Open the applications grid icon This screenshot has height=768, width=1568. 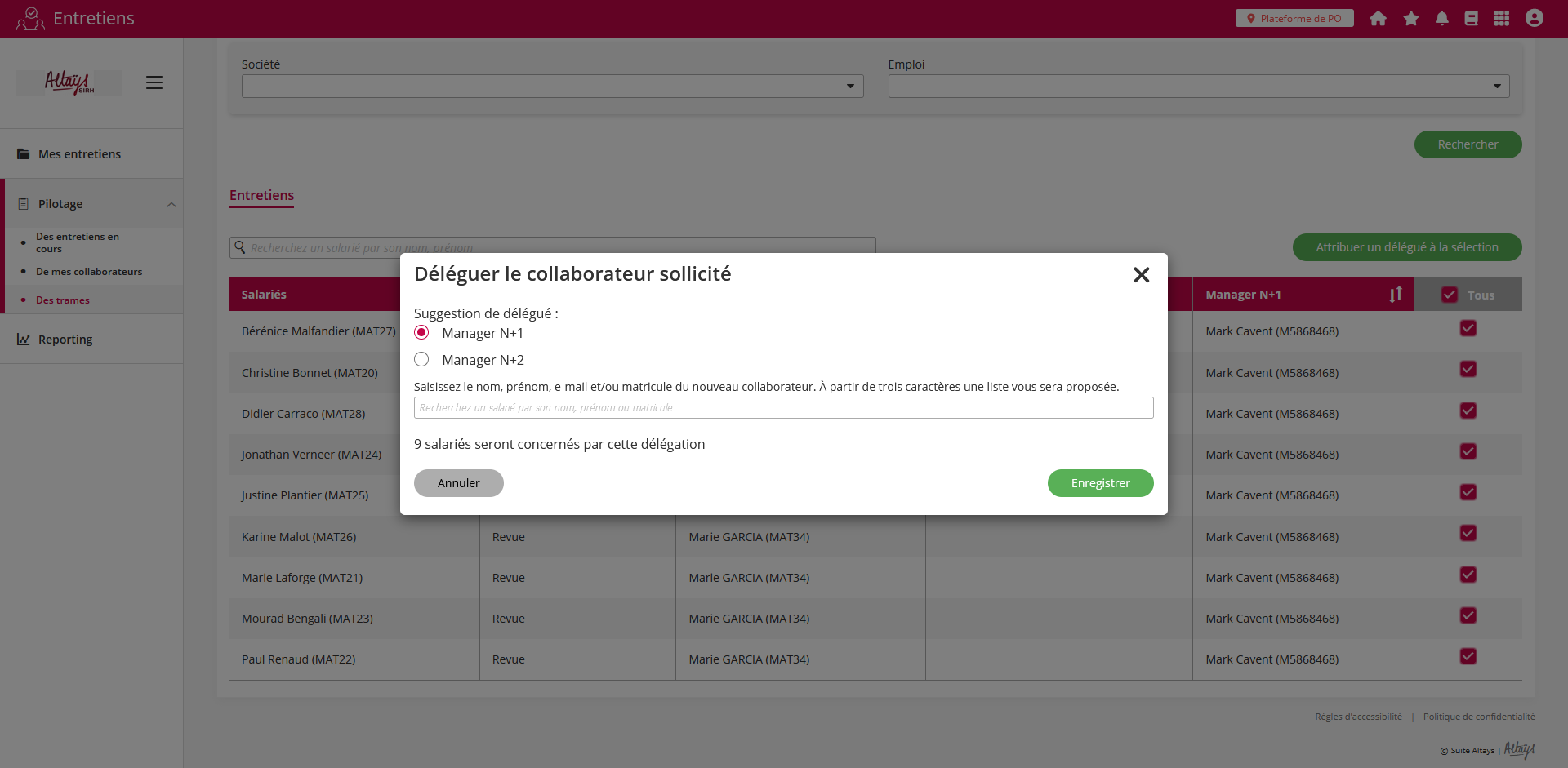coord(1501,19)
